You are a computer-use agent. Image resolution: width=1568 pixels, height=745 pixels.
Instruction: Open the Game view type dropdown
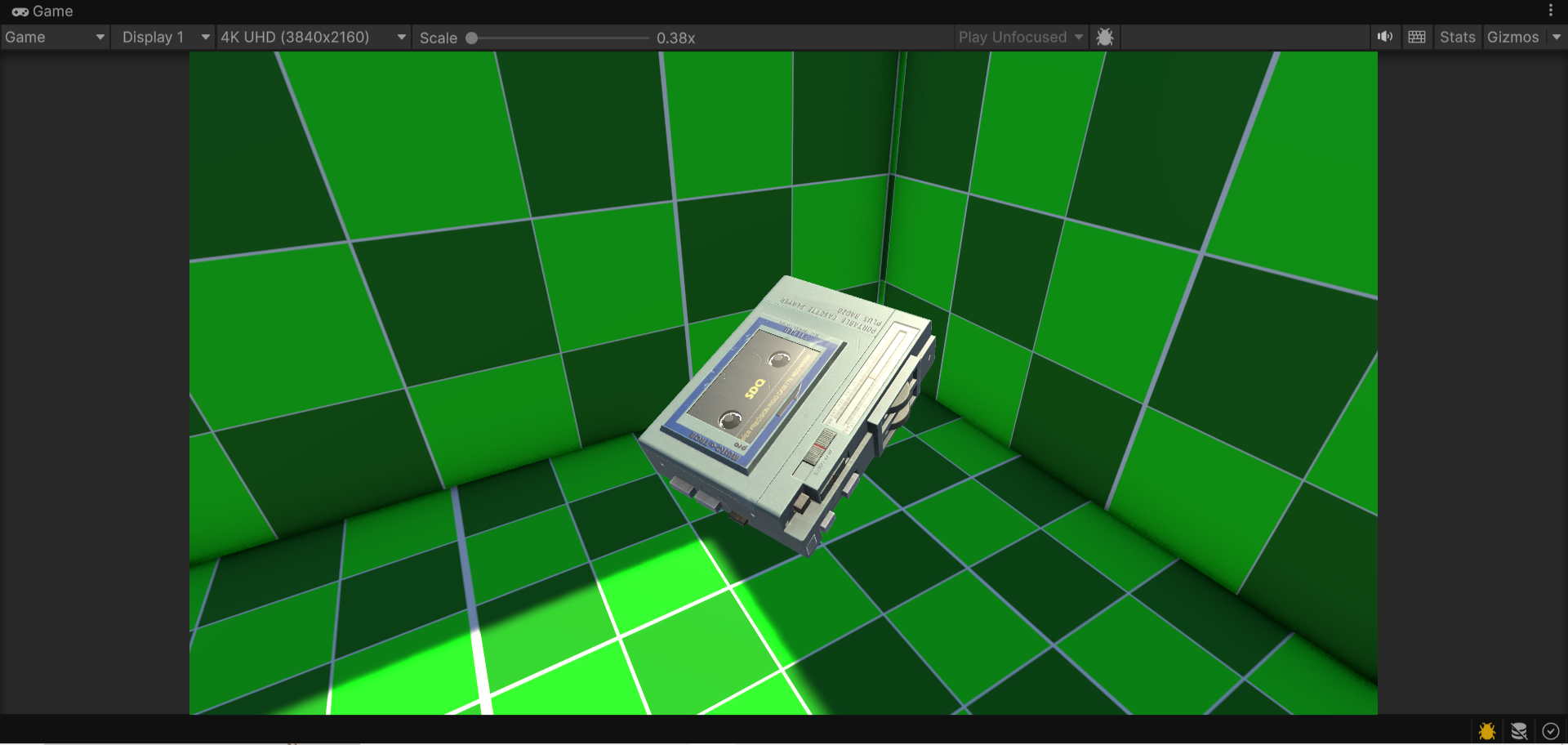pyautogui.click(x=55, y=37)
